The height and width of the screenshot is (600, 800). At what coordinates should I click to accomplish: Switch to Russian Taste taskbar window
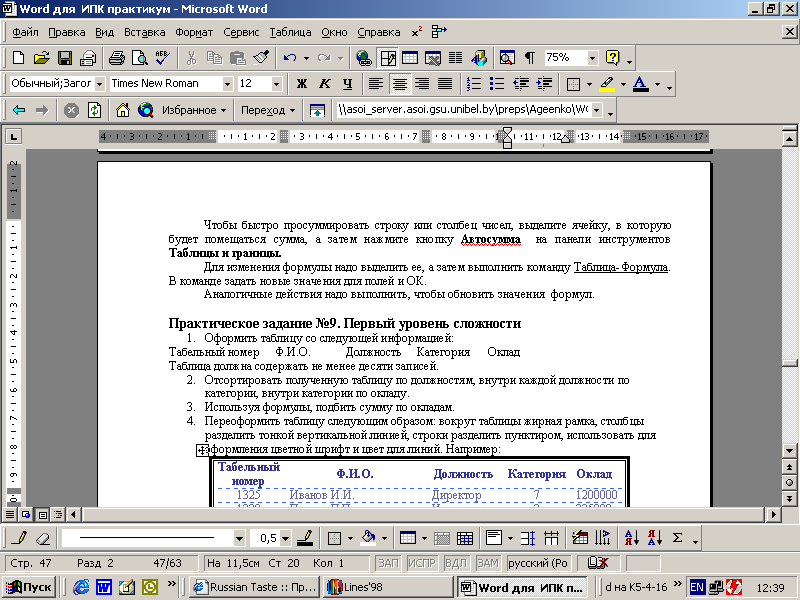pos(254,587)
